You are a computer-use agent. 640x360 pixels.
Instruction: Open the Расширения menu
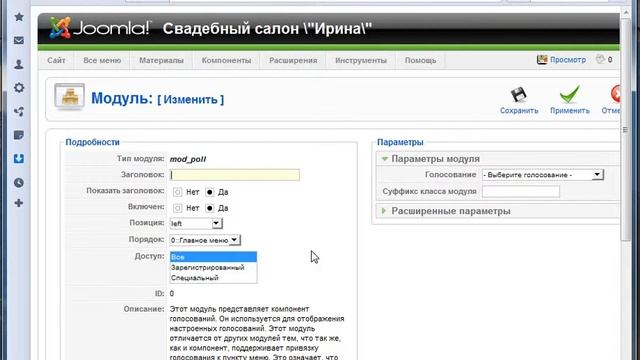point(293,60)
